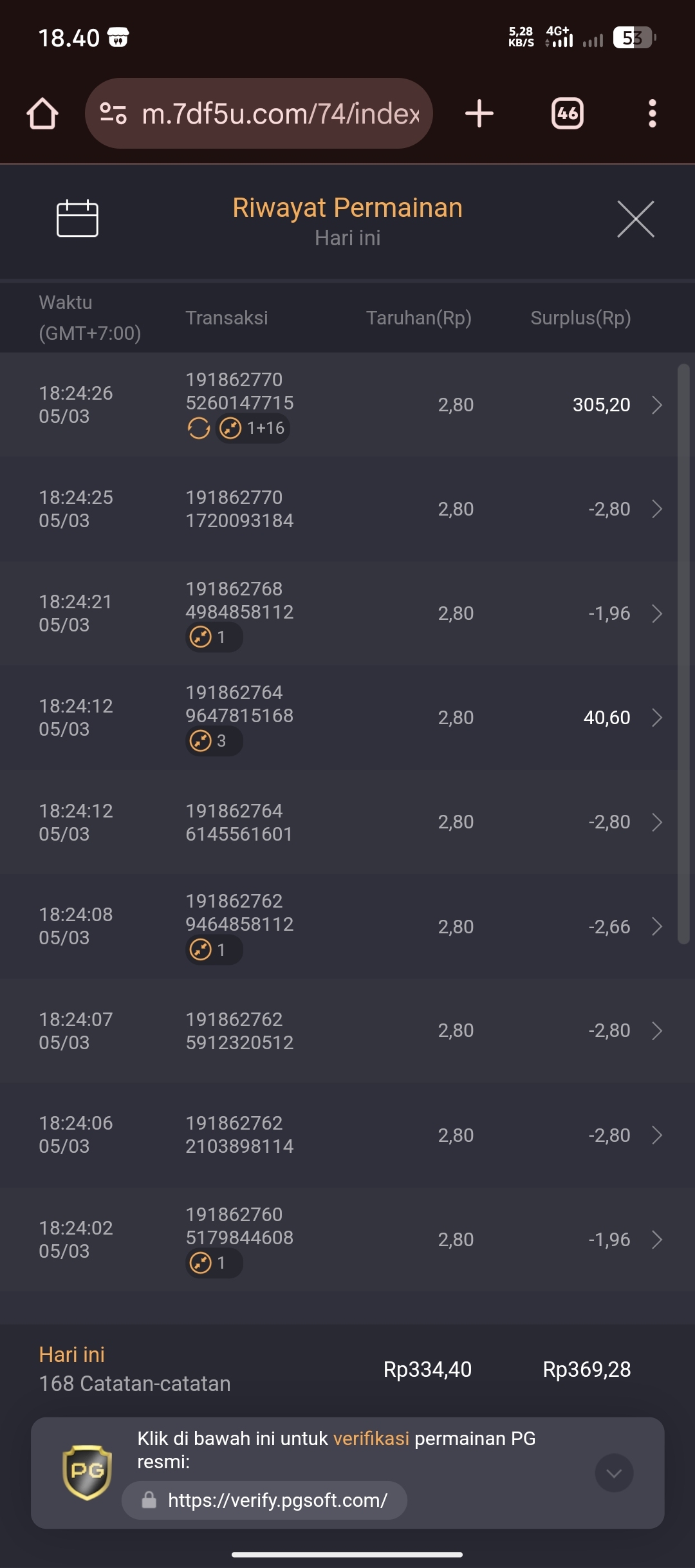
Task: Click the orange verifikasi link text
Action: pyautogui.click(x=371, y=1439)
